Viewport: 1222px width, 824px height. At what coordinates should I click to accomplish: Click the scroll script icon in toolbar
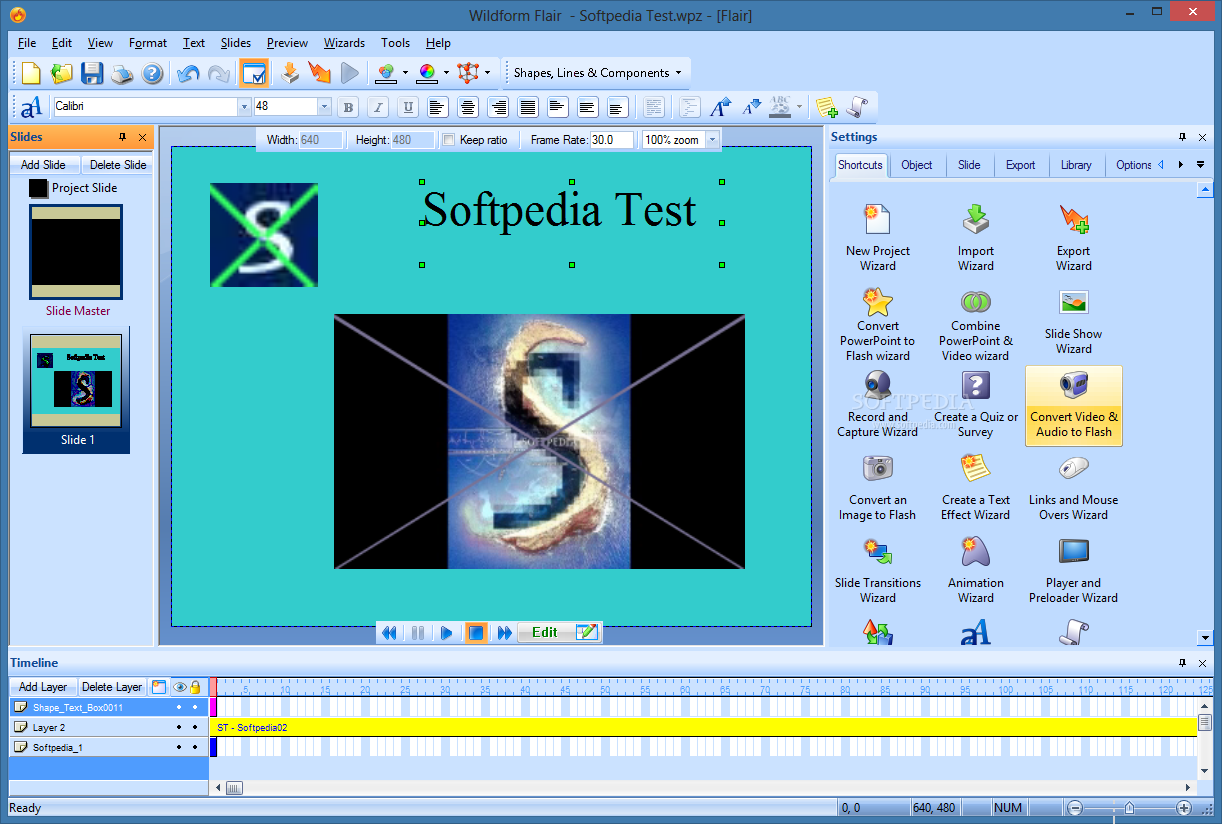[x=856, y=106]
